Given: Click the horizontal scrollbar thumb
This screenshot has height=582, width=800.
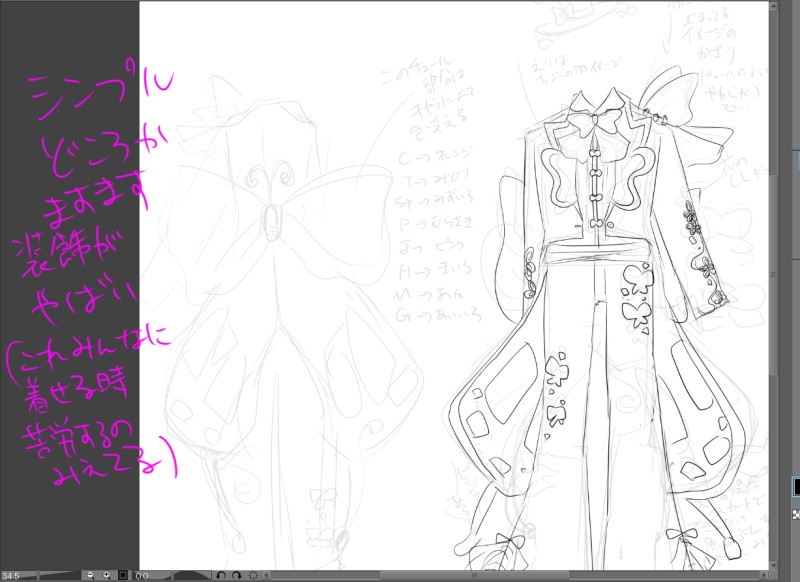Looking at the screenshot, I should point(474,575).
